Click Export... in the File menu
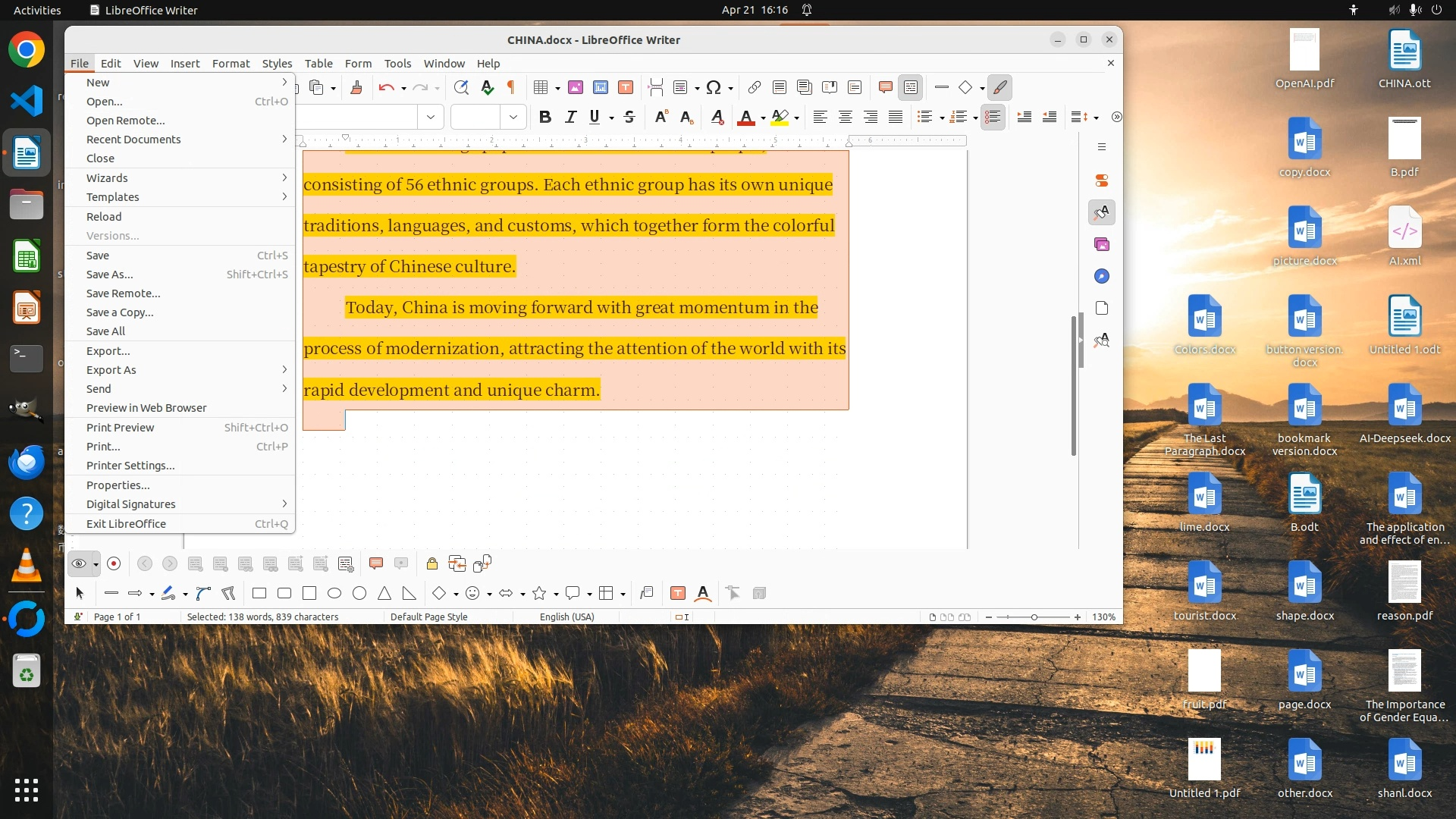This screenshot has width=1456, height=819. point(108,351)
